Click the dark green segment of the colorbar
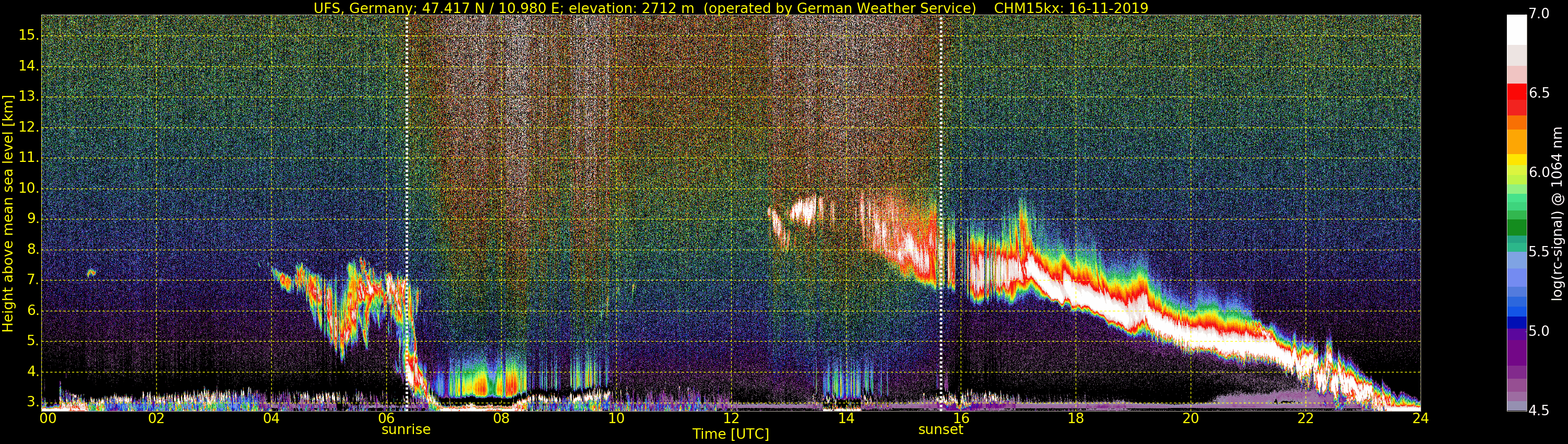 tap(1516, 227)
